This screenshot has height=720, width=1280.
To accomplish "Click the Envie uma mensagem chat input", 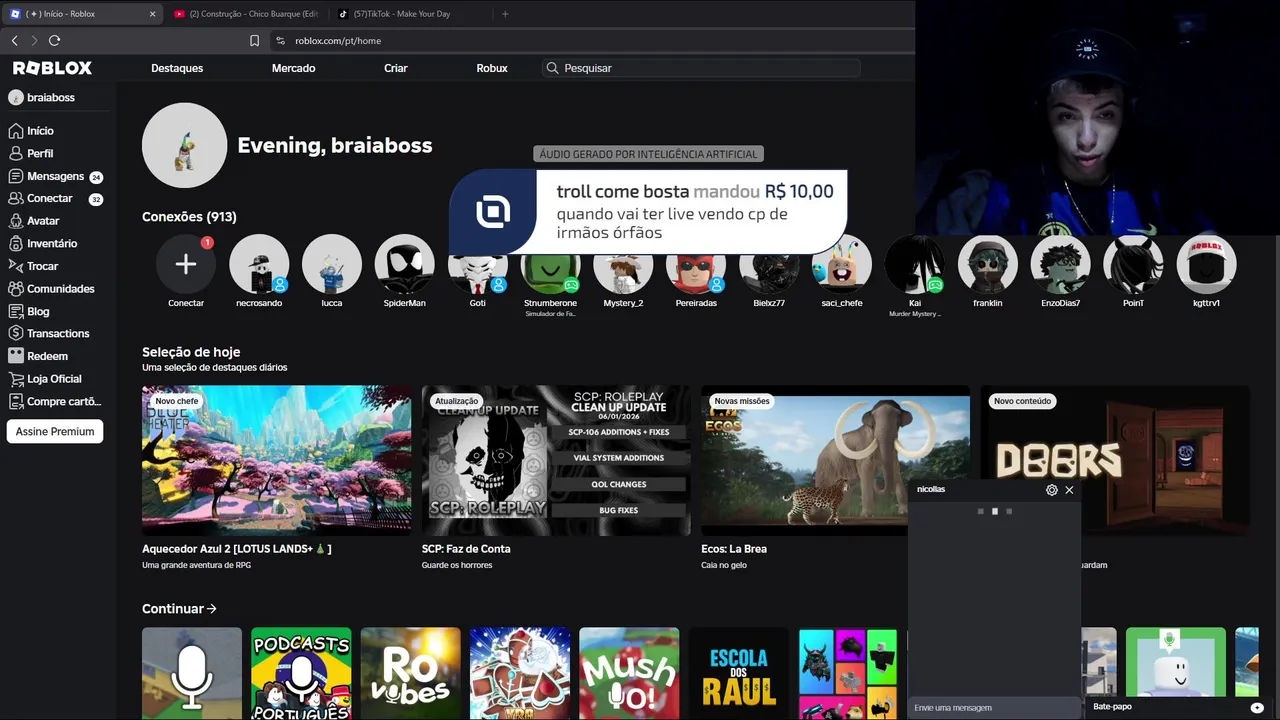I will (x=994, y=708).
